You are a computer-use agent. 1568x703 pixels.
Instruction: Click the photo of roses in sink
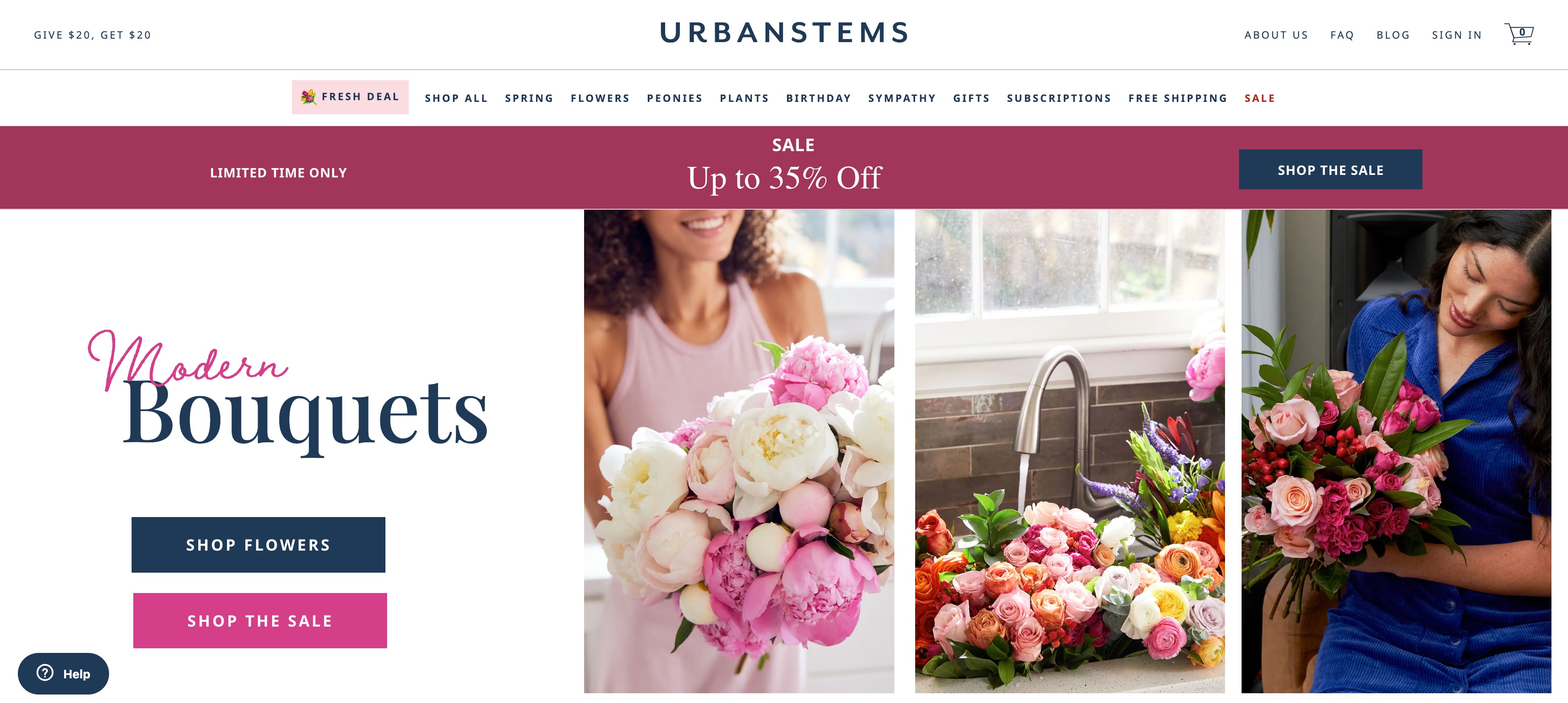pyautogui.click(x=1070, y=451)
